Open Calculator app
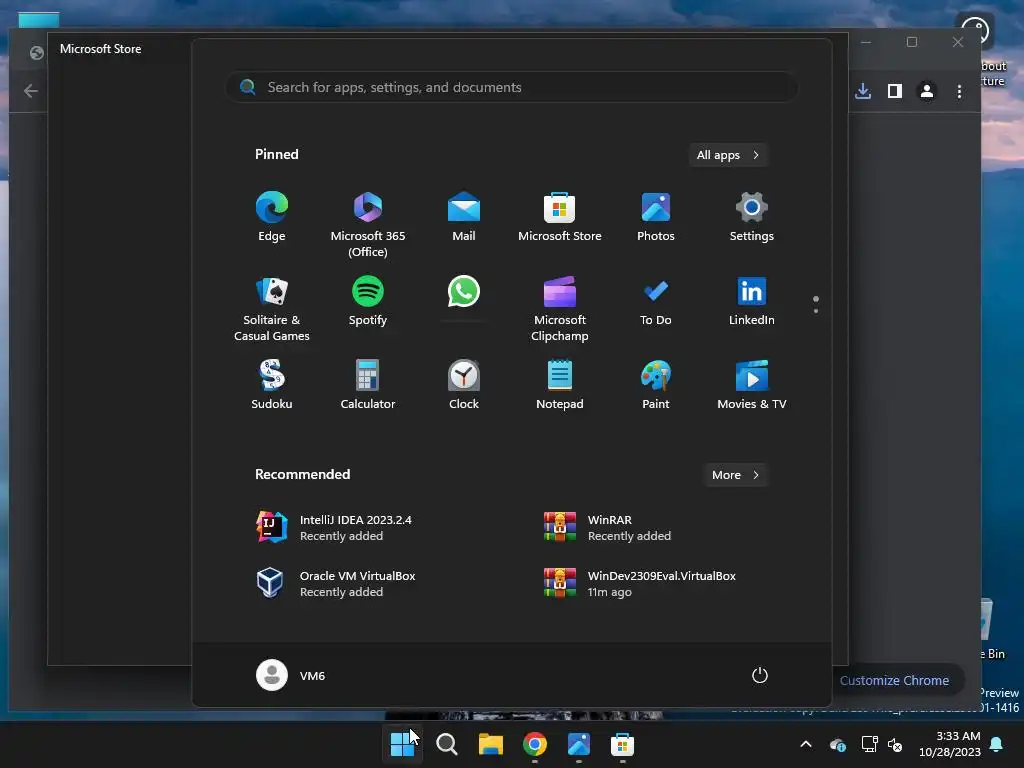 coord(368,385)
